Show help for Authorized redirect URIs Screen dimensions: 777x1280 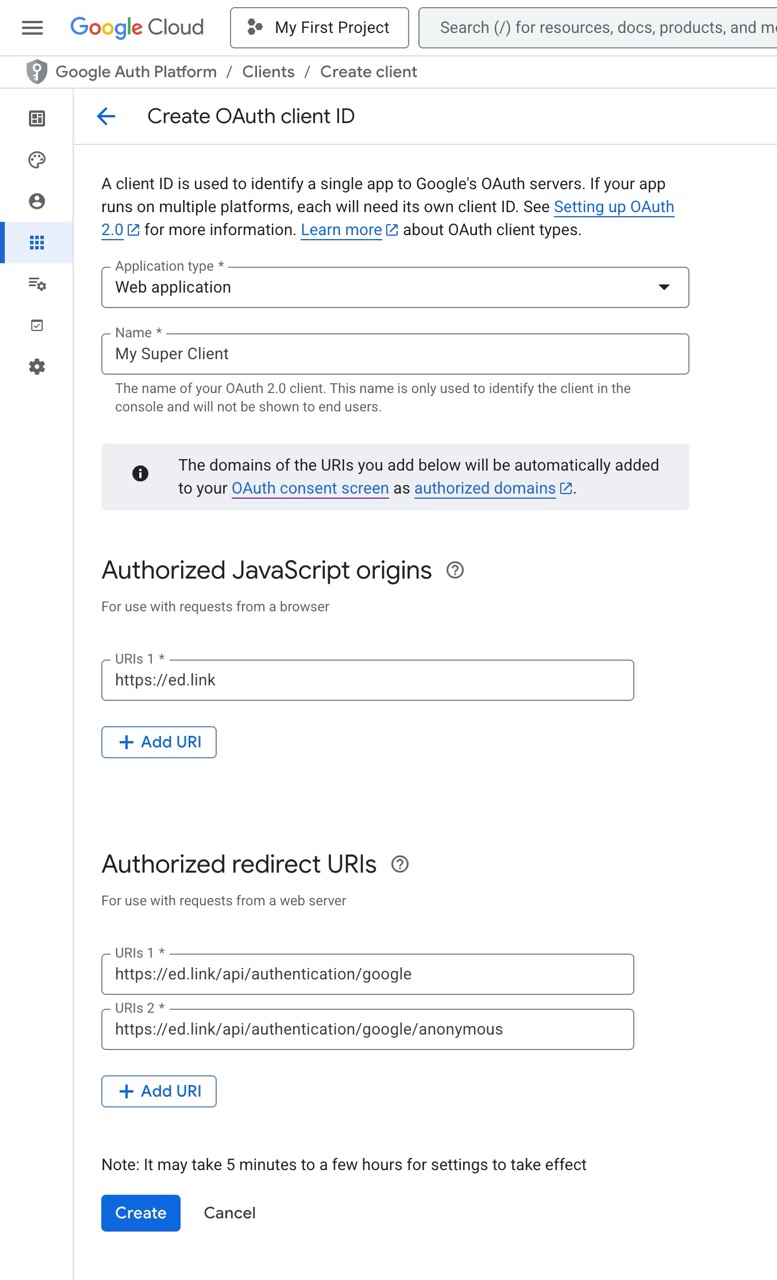pyautogui.click(x=400, y=864)
